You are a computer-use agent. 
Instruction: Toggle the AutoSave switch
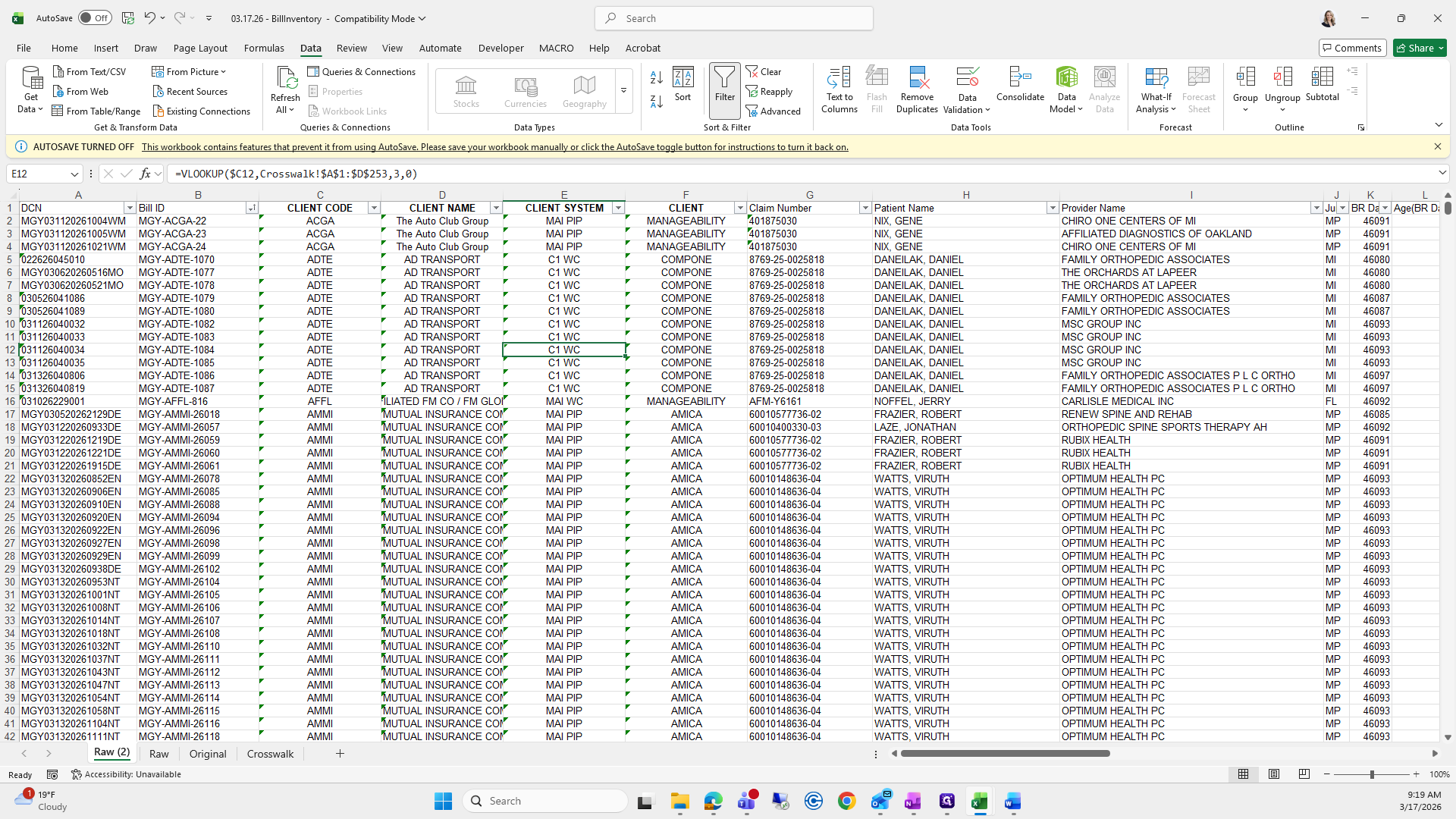coord(95,18)
